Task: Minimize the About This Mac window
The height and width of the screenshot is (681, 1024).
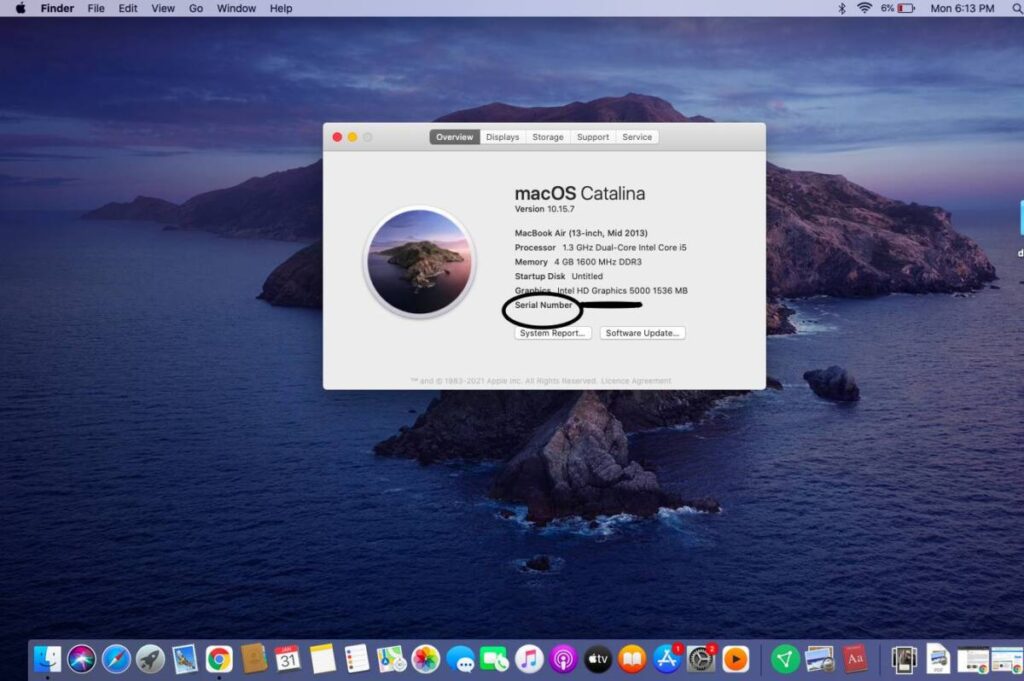Action: click(x=352, y=137)
